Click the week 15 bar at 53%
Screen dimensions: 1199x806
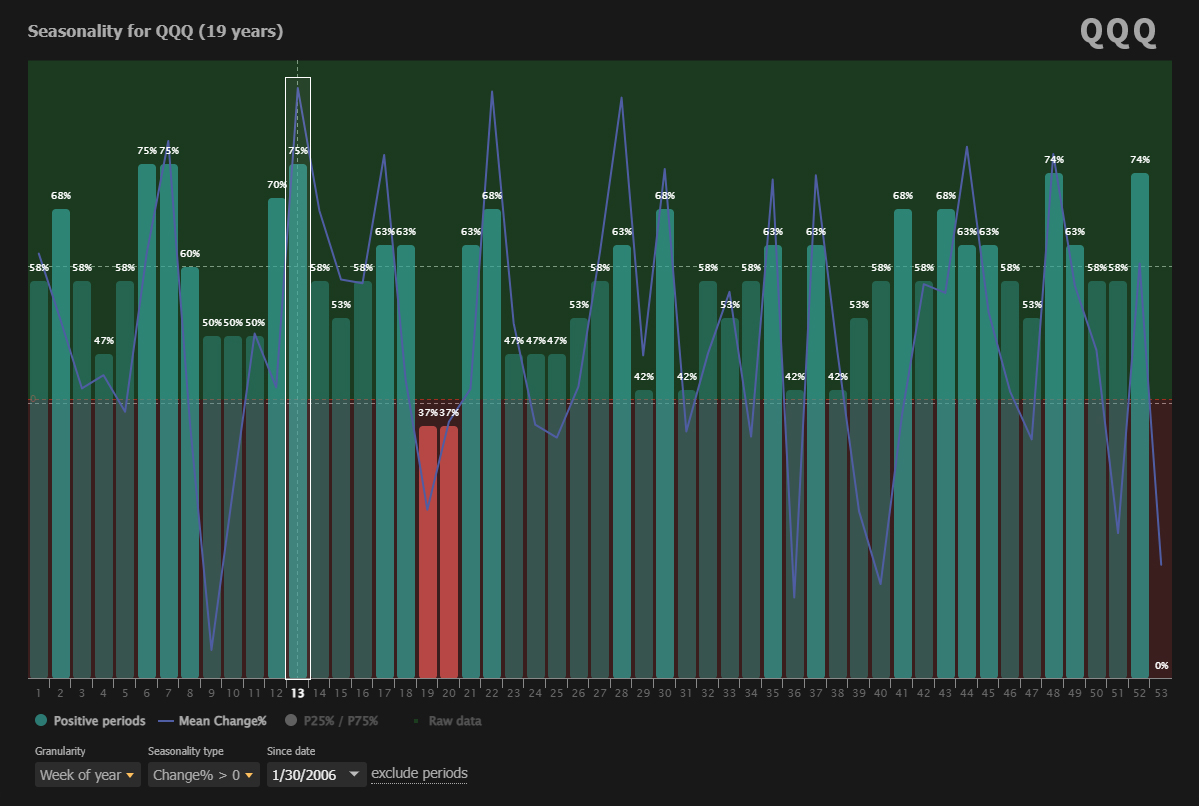click(x=341, y=498)
